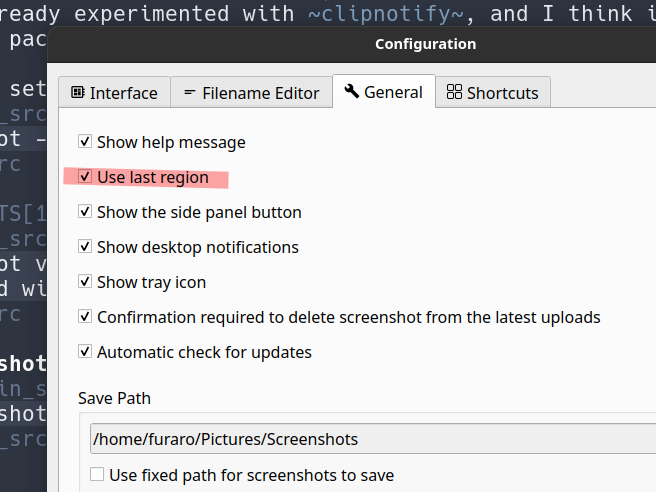The image size is (656, 492).
Task: Uncheck Show the side panel button
Action: coord(85,212)
